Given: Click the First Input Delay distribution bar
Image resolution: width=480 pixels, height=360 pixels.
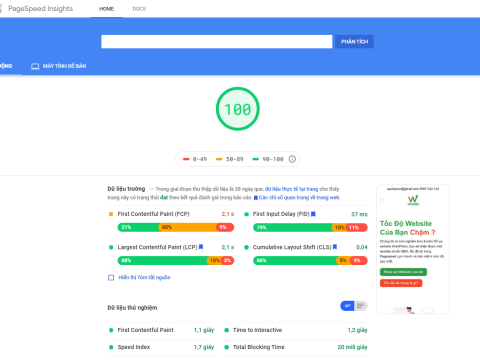Looking at the screenshot, I should pos(310,227).
